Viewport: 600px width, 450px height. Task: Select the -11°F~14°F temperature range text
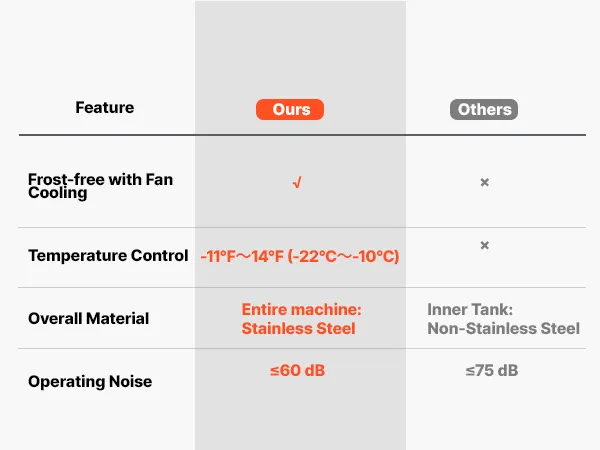(x=299, y=257)
